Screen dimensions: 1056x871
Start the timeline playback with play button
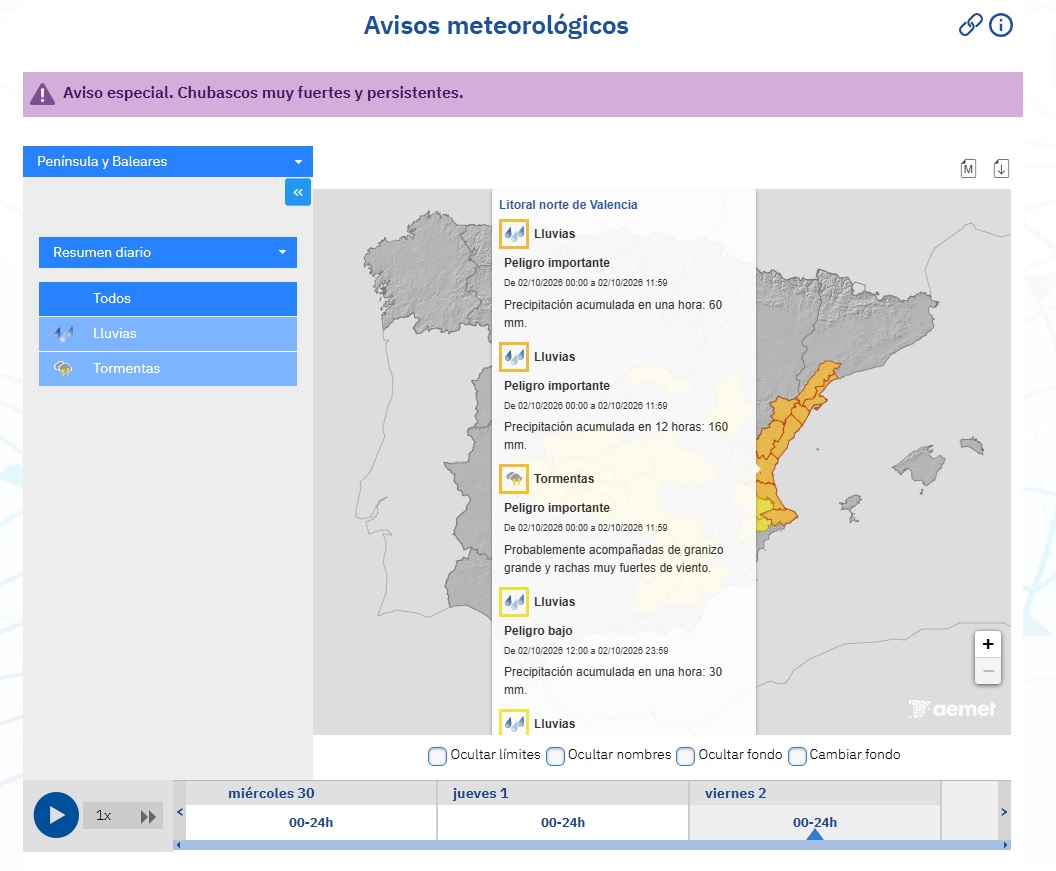point(57,815)
